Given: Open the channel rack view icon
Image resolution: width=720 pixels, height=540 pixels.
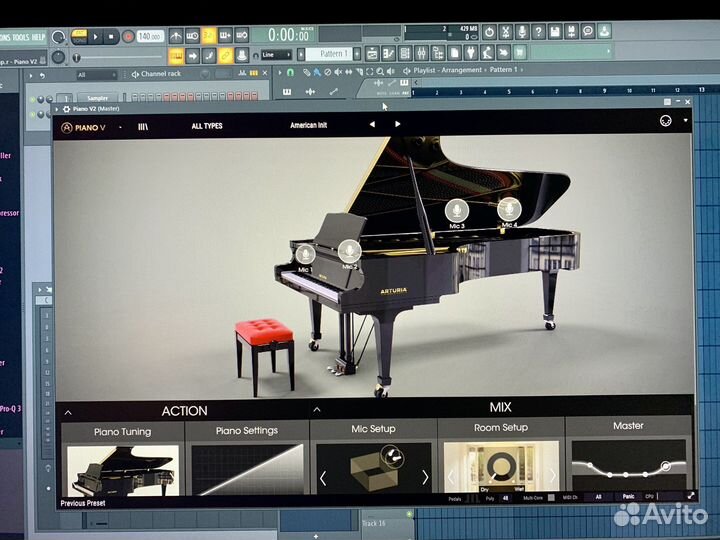Looking at the screenshot, I should [405, 53].
